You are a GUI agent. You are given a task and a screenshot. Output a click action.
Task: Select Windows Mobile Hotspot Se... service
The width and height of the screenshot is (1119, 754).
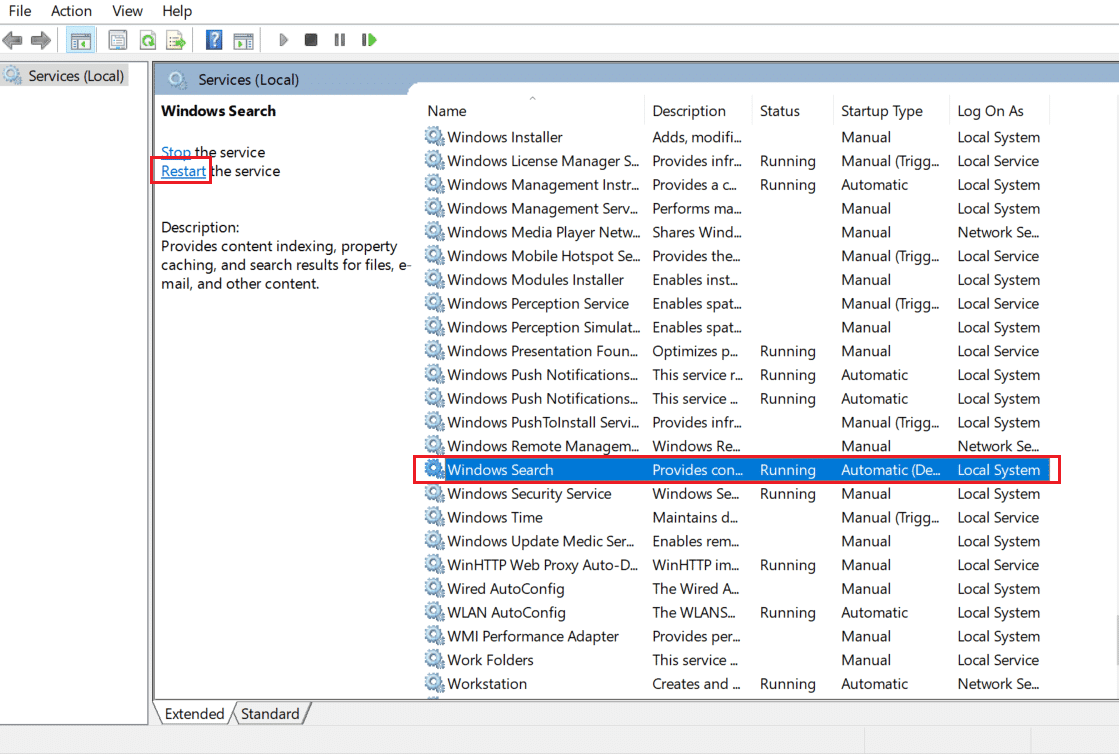click(544, 256)
